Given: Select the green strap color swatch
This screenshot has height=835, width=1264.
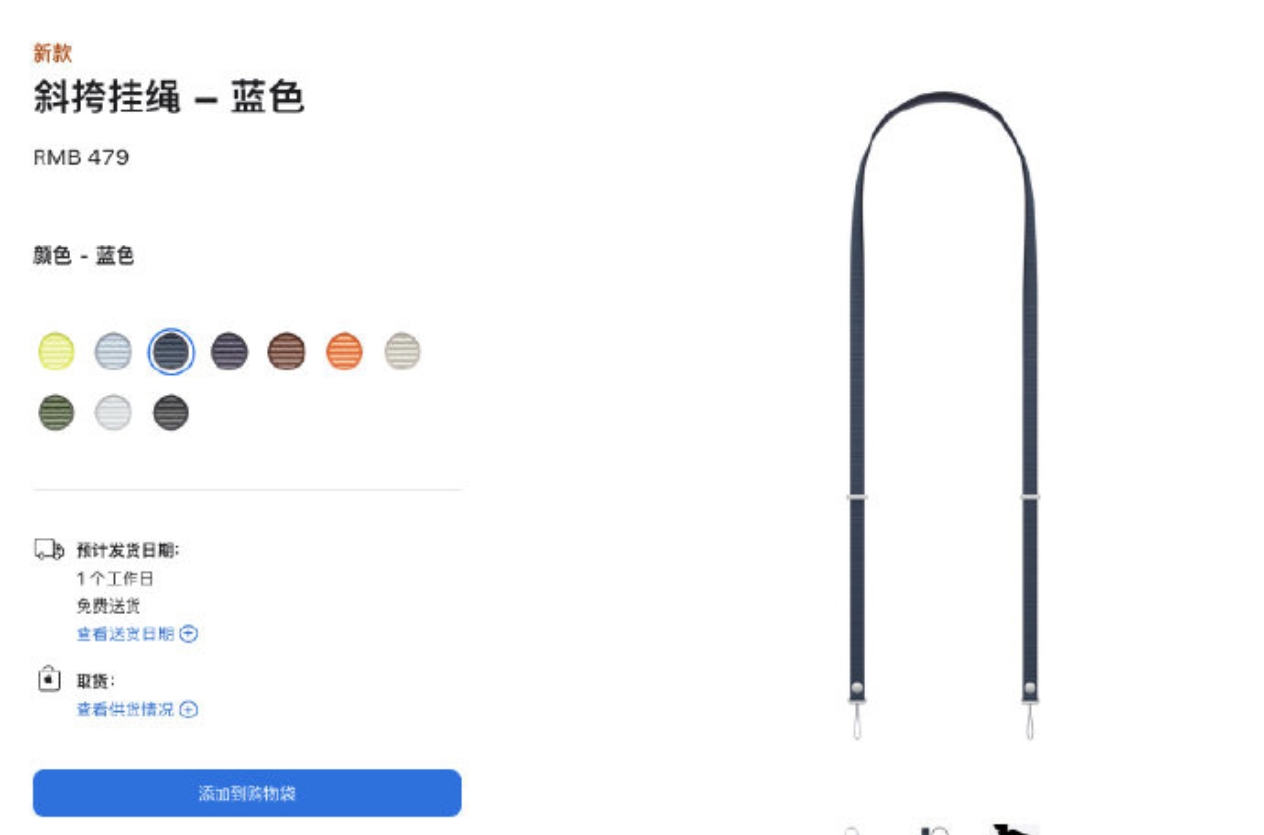Looking at the screenshot, I should pos(56,412).
